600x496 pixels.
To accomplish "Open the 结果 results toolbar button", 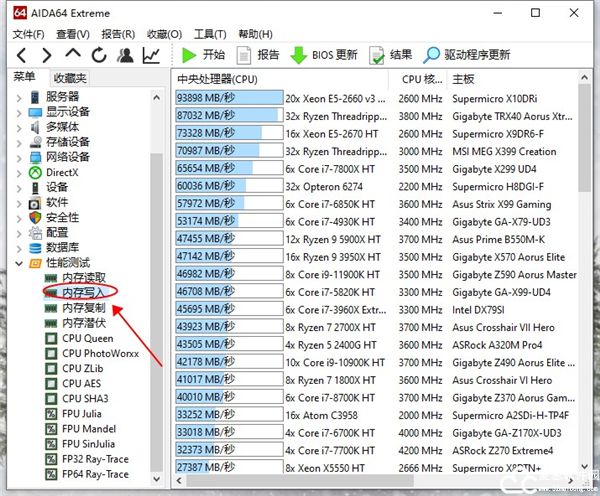I will point(390,55).
